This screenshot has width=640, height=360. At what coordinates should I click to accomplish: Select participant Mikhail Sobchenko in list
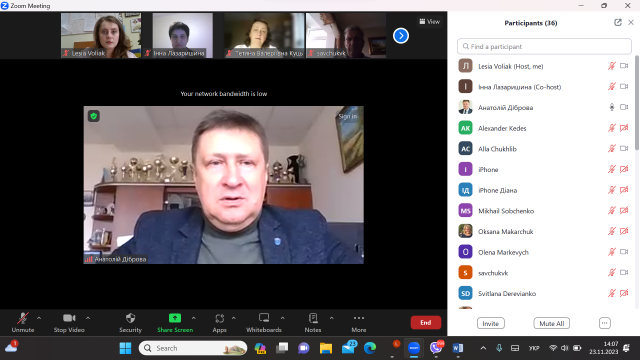[x=544, y=211]
